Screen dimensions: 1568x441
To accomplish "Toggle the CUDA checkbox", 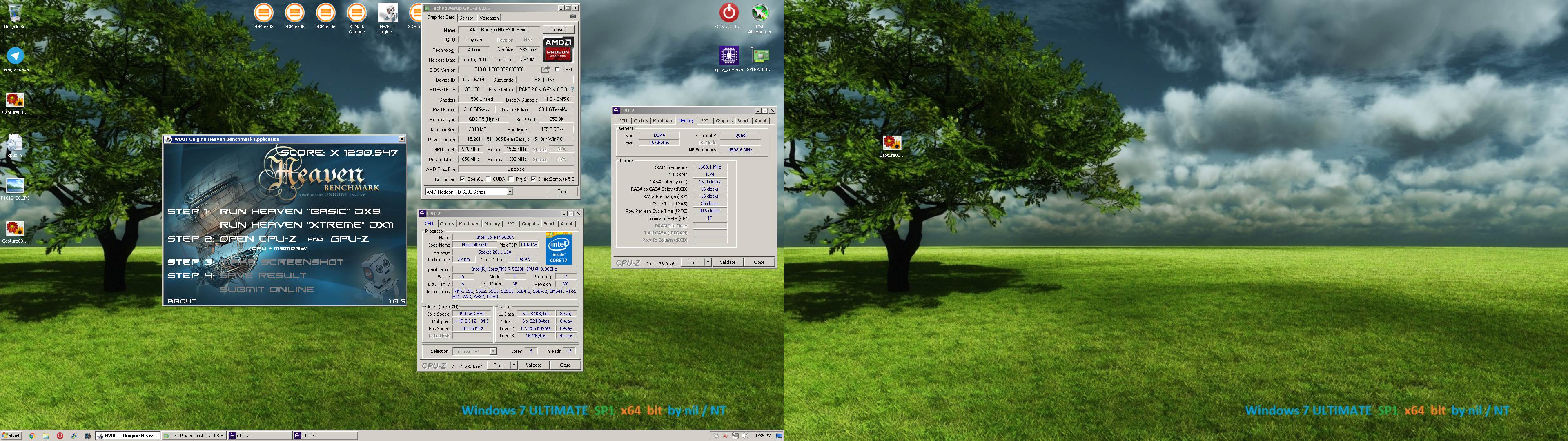I will click(x=489, y=179).
